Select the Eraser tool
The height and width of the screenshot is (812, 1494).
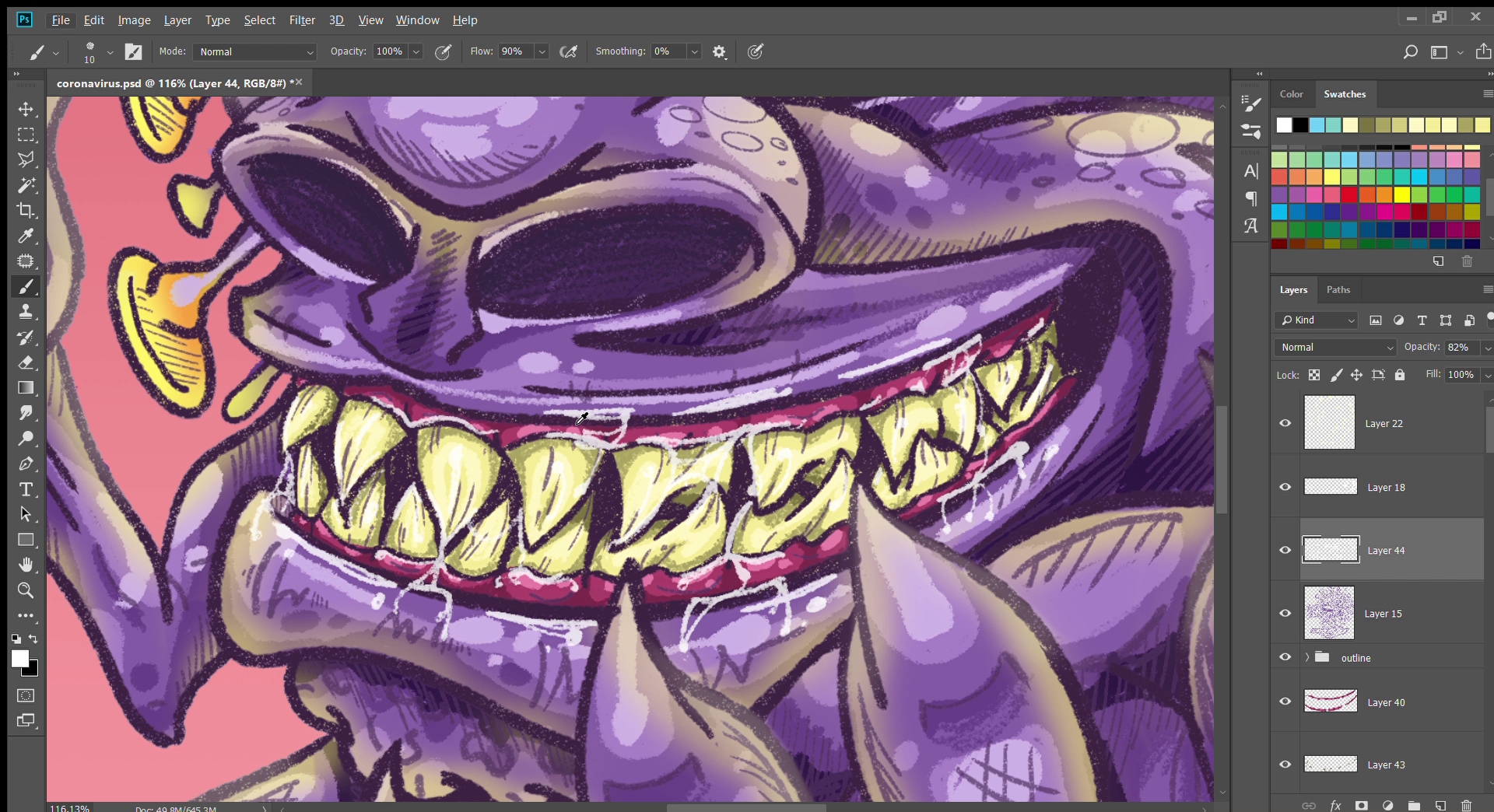click(26, 362)
